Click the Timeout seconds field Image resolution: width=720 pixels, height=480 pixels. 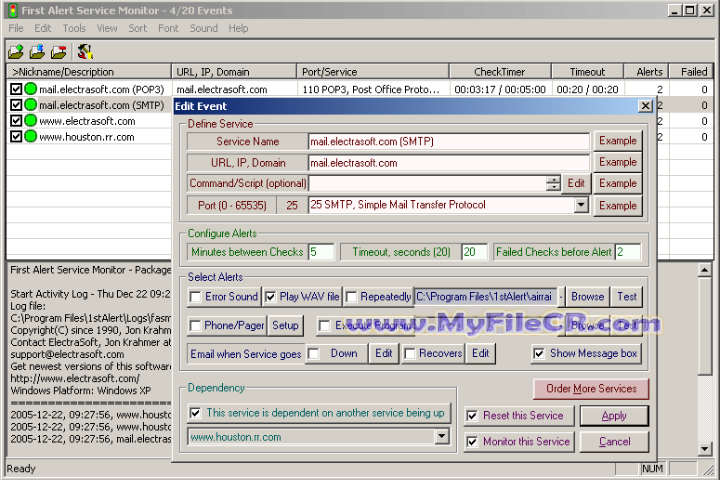(474, 252)
